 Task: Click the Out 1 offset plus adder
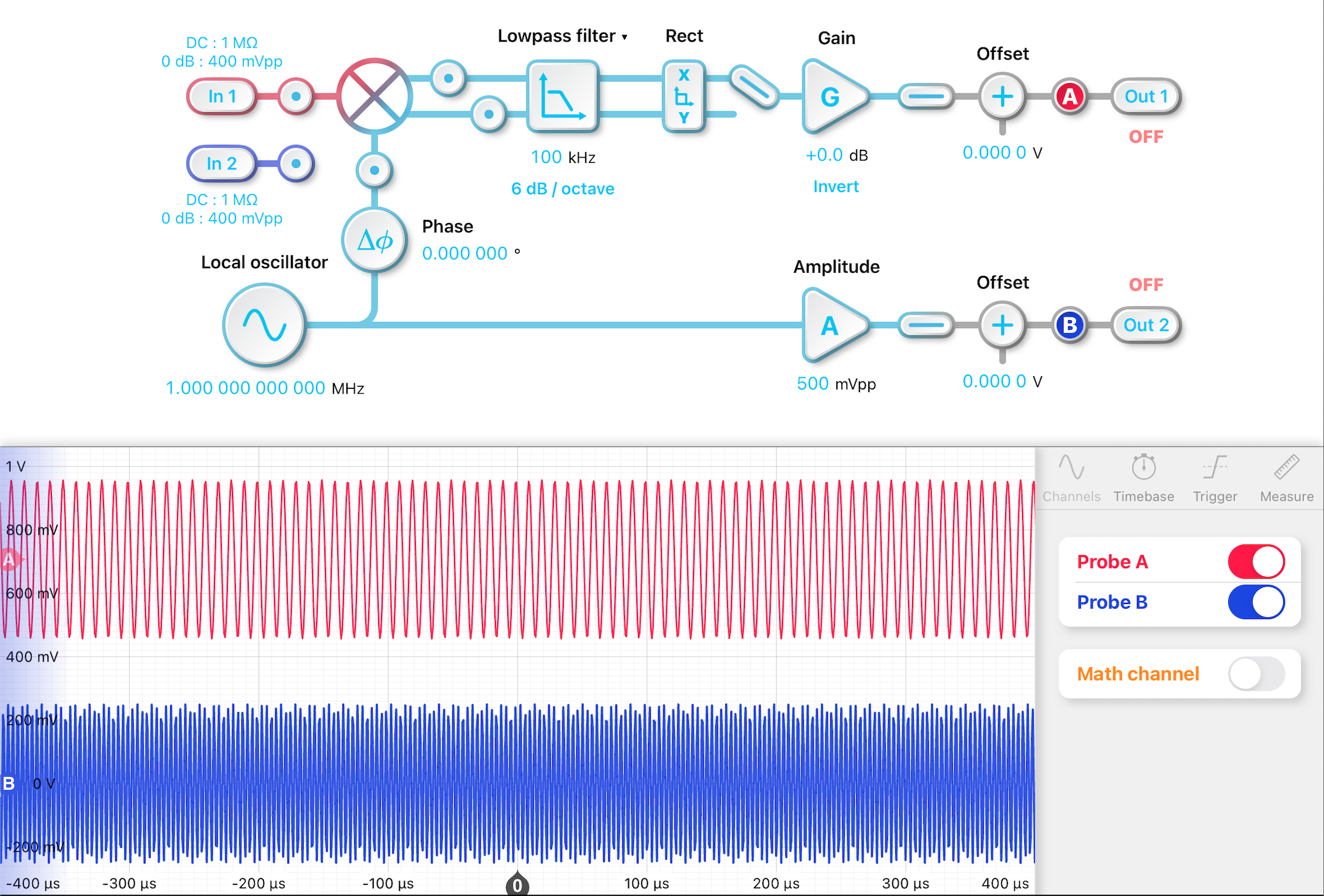[x=1002, y=96]
